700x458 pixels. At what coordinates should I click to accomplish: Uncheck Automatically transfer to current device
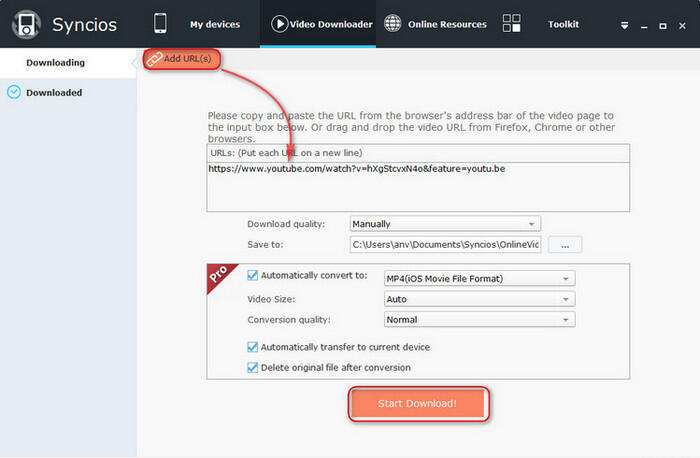(252, 347)
